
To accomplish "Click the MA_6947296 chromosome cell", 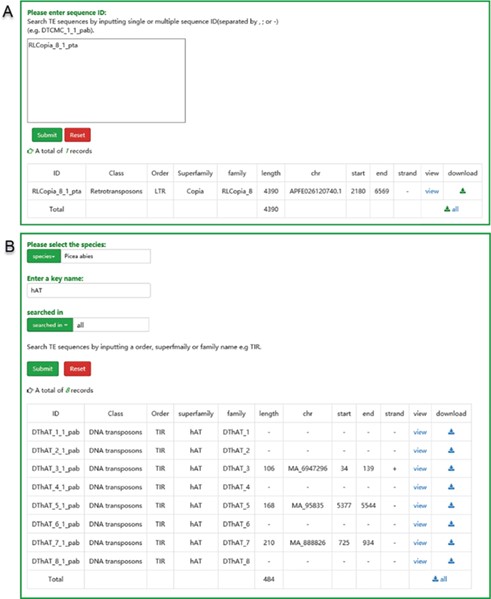I will click(x=308, y=468).
